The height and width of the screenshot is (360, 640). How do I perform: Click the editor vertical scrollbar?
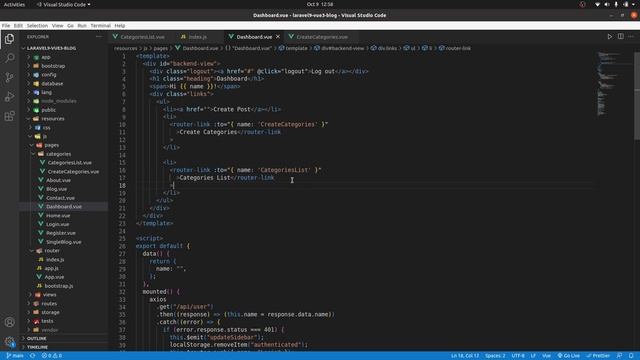pyautogui.click(x=637, y=96)
